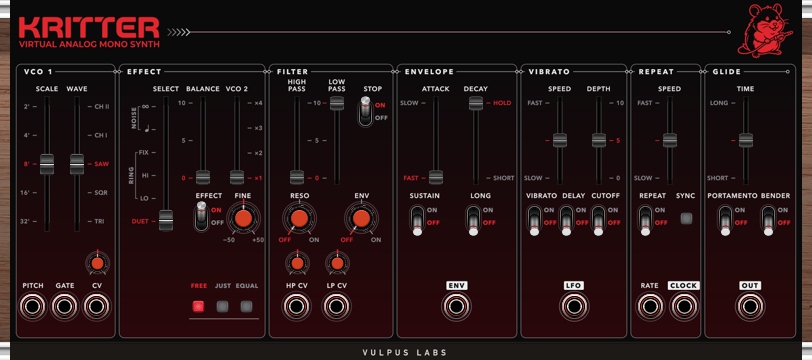Click the SYNC button in Repeat
Viewport: 812px width, 360px height.
pos(687,218)
